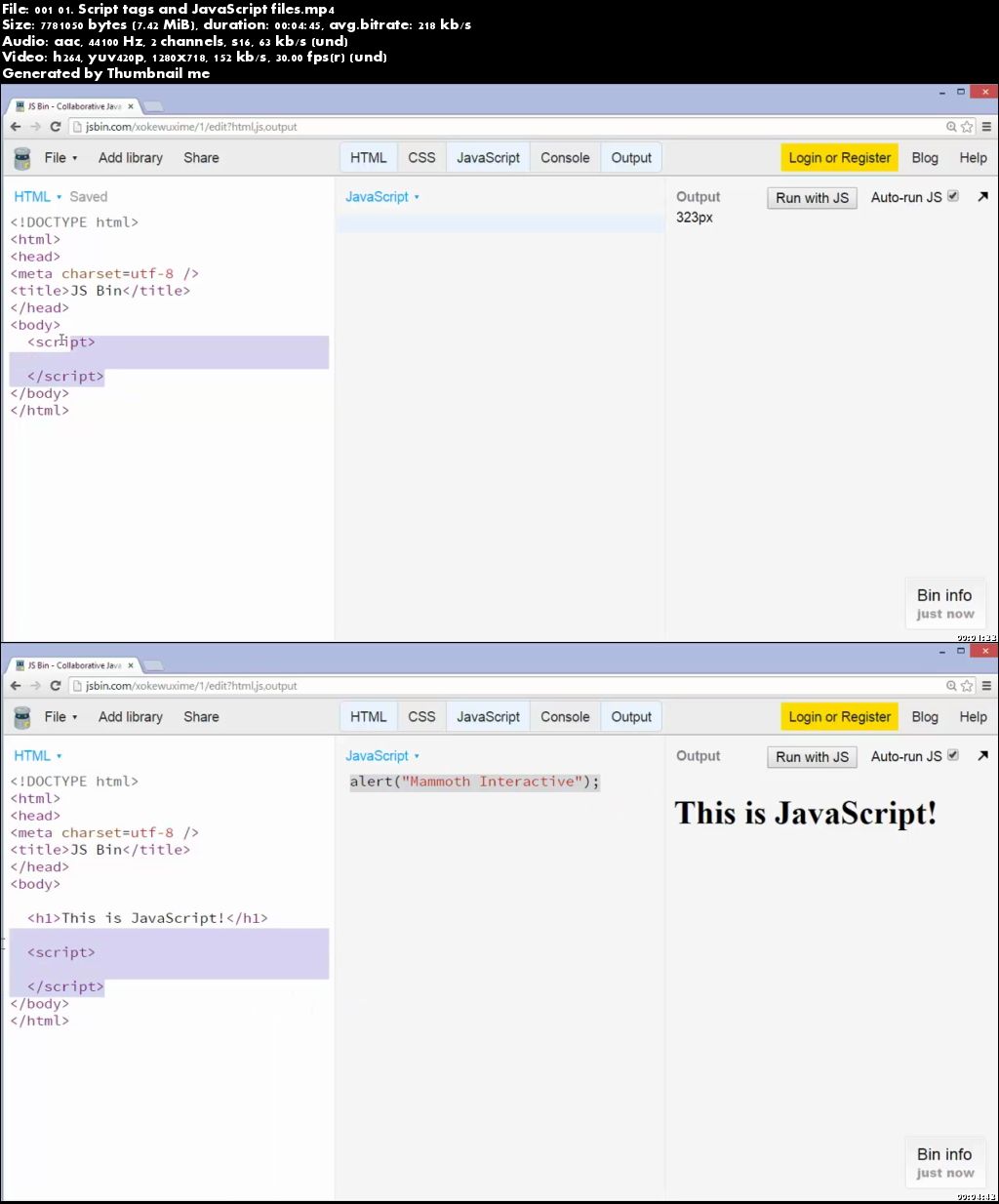
Task: Click Login or Register in upper frame
Action: click(x=839, y=158)
